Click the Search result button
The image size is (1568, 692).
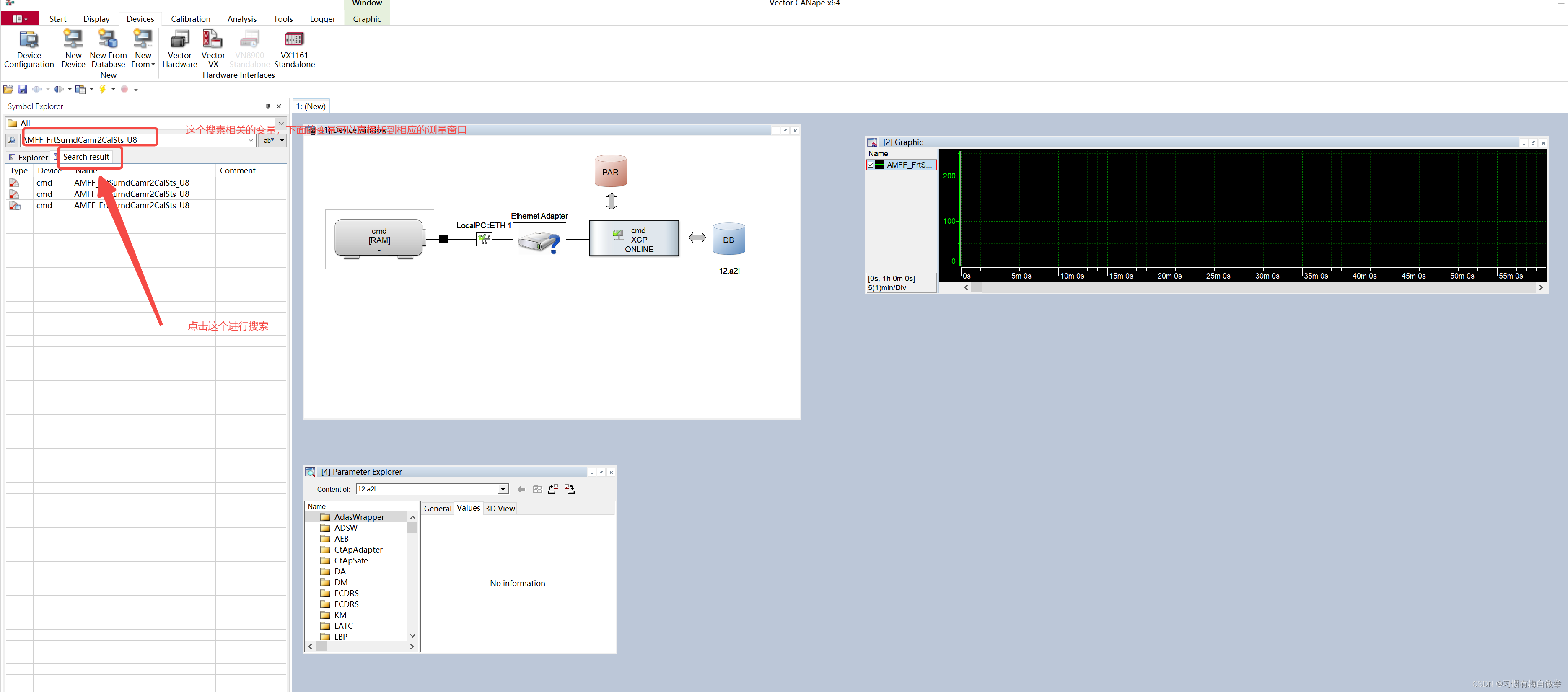pyautogui.click(x=89, y=156)
